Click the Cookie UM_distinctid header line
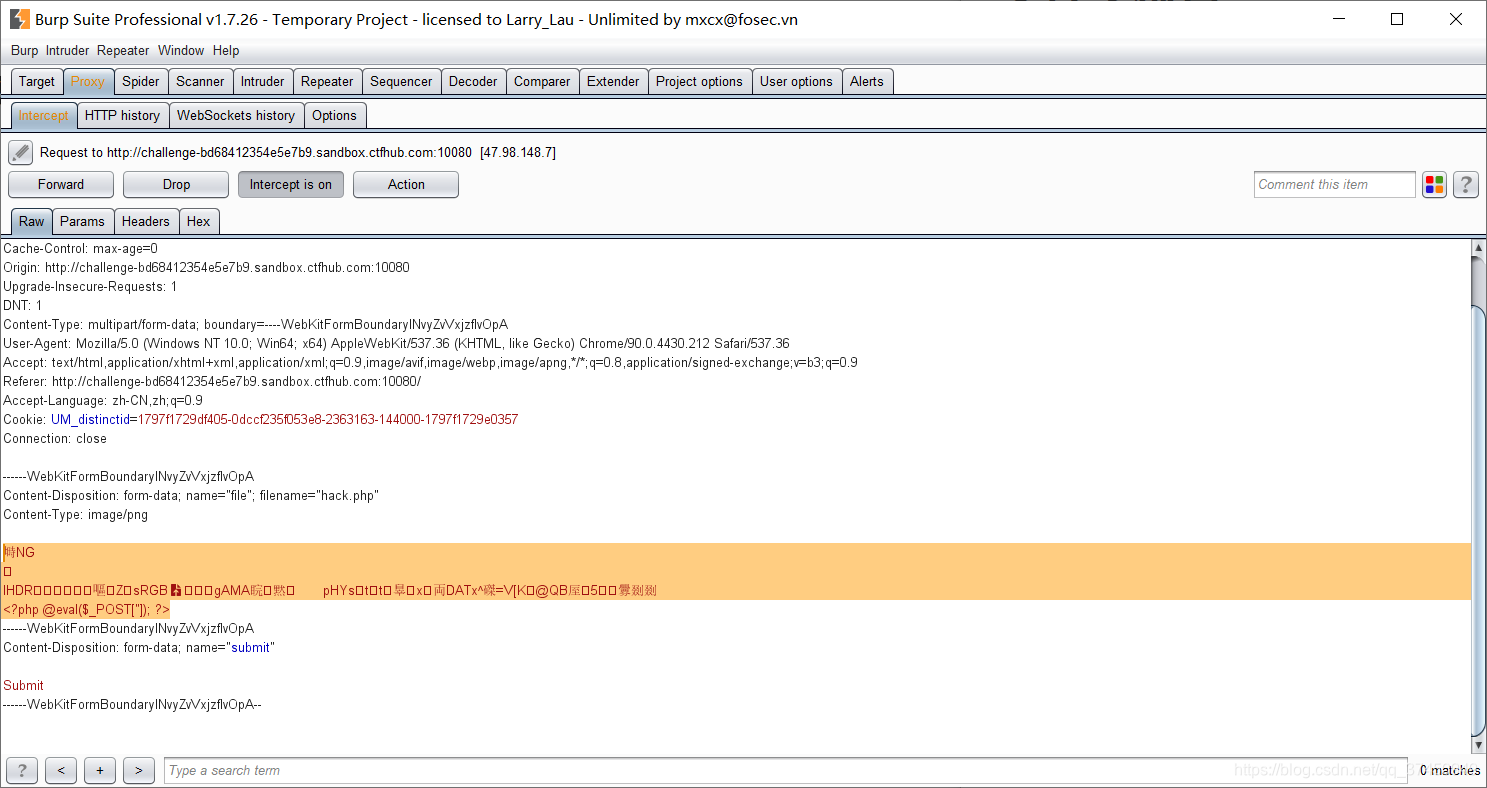The width and height of the screenshot is (1487, 788). 260,419
